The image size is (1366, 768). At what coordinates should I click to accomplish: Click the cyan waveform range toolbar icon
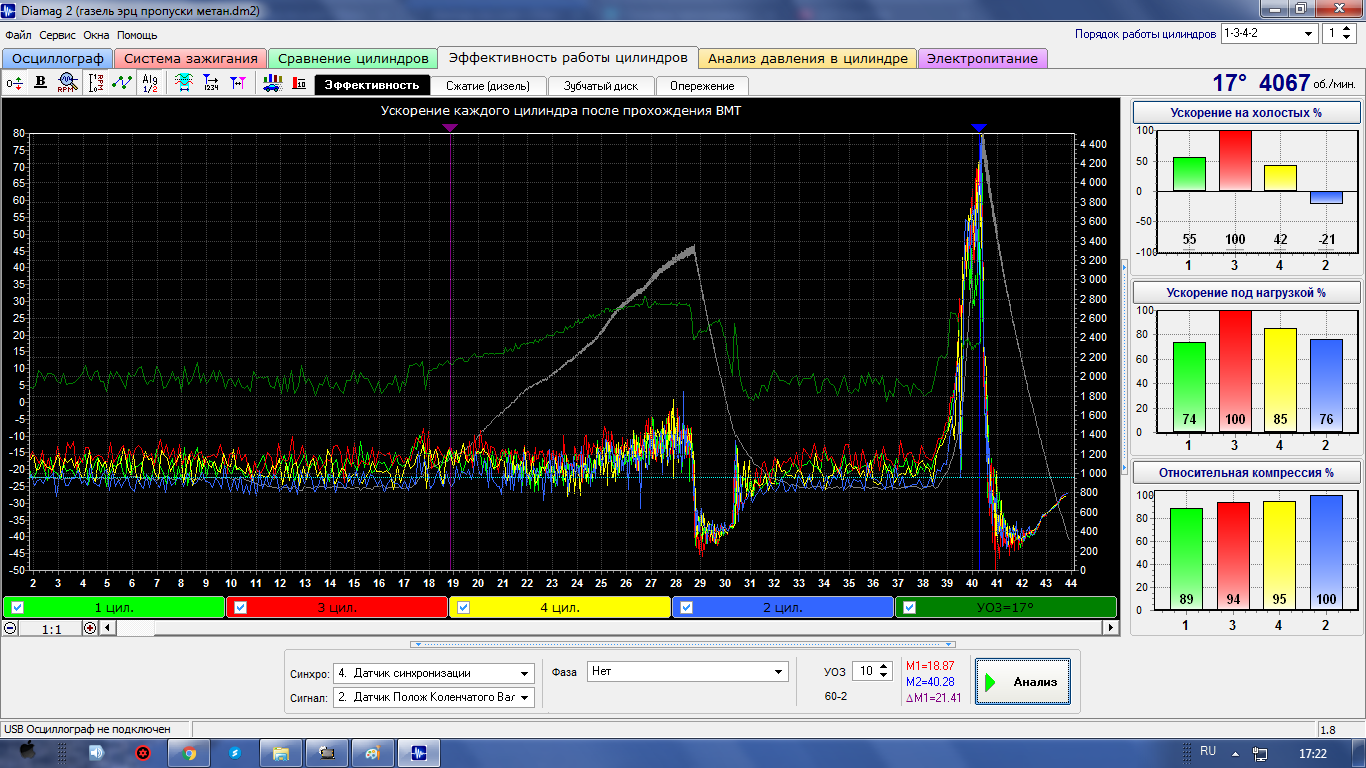click(x=184, y=84)
